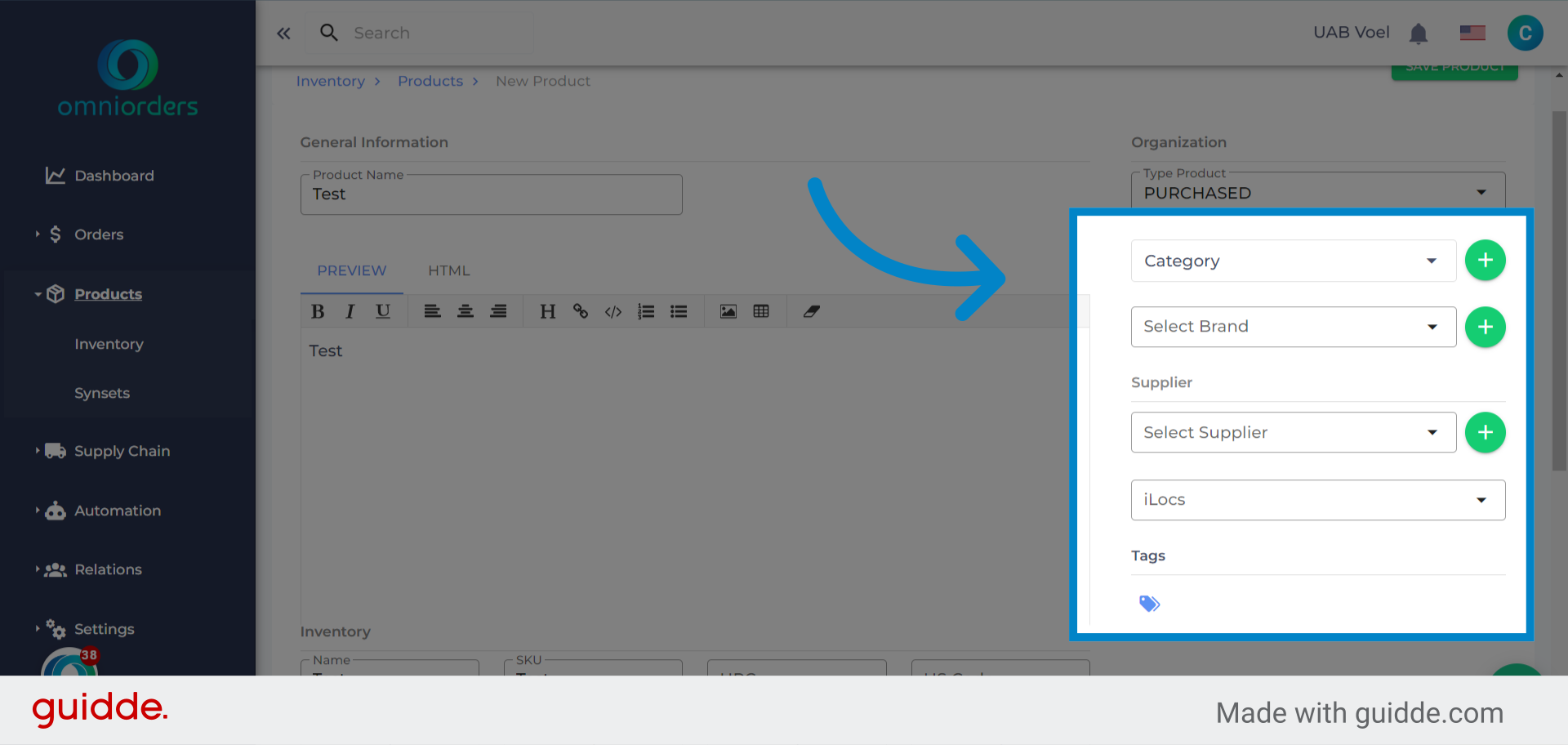Insert table in editor
Screen dimensions: 1568x745
click(x=761, y=311)
